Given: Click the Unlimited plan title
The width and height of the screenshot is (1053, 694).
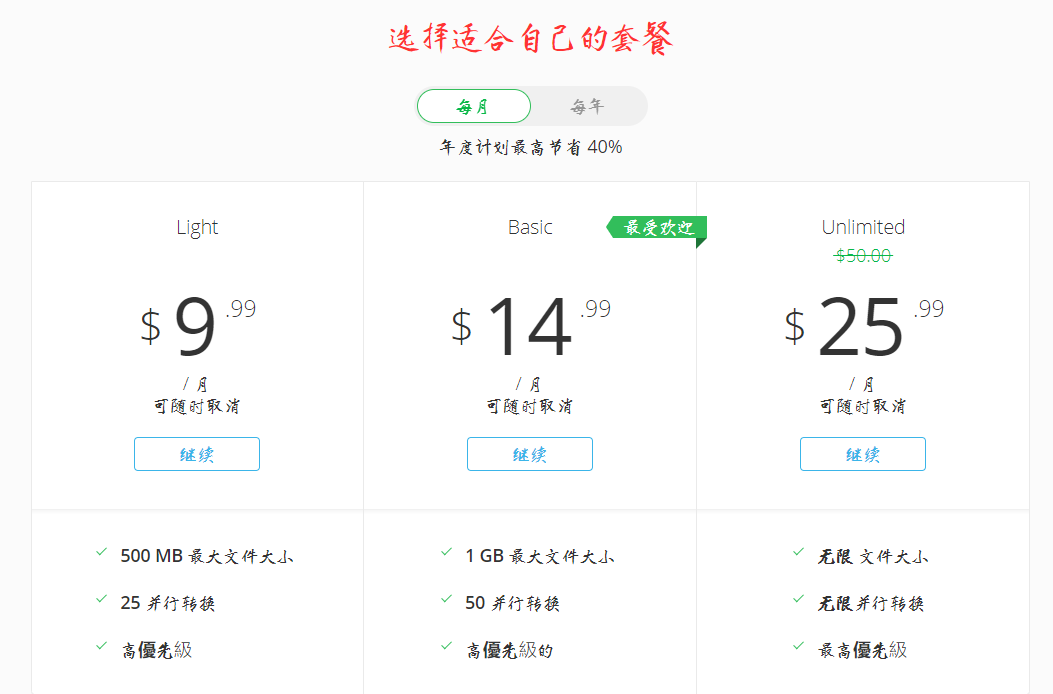Looking at the screenshot, I should coord(863,227).
